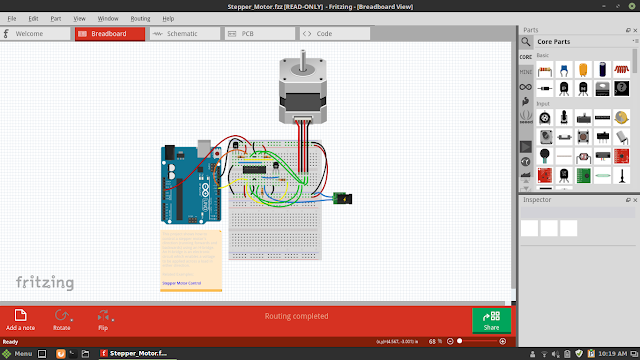This screenshot has width=640, height=360.
Task: Click Add a note button
Action: click(x=20, y=320)
